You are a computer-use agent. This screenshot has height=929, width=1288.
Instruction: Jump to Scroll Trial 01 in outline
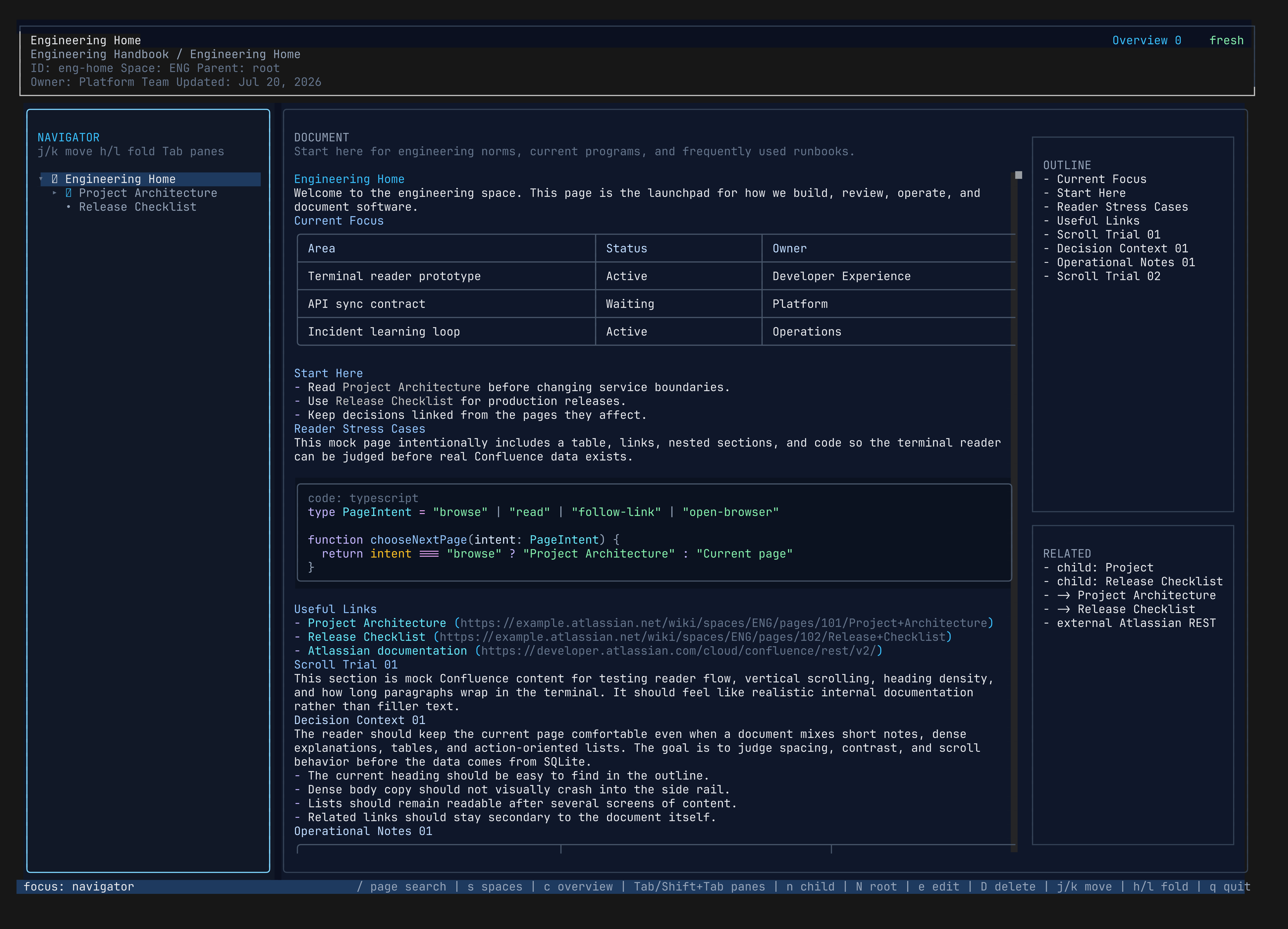pyautogui.click(x=1109, y=235)
